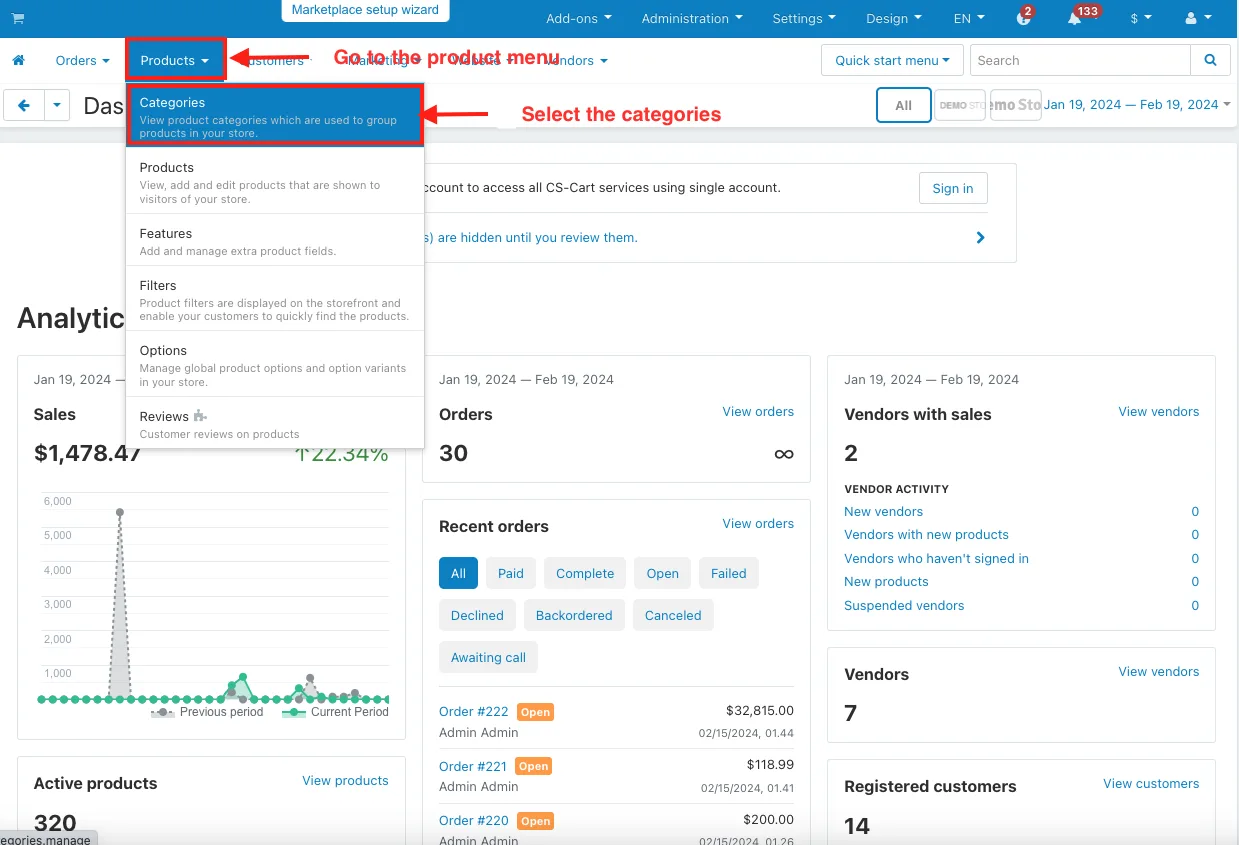The height and width of the screenshot is (845, 1239).
Task: Open the icon with the badge 2
Action: point(1023,18)
